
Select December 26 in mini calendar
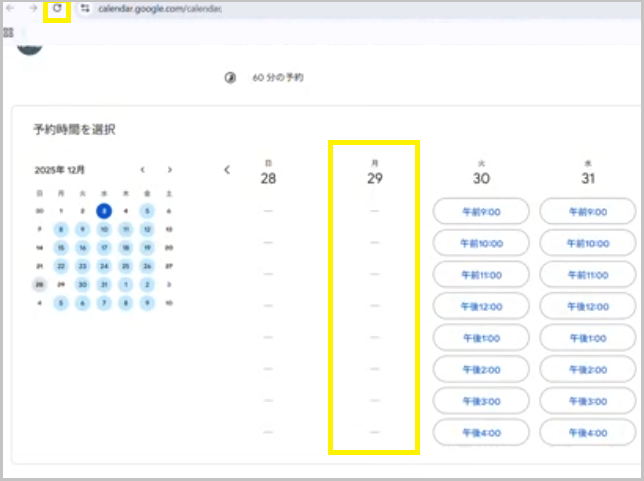pyautogui.click(x=147, y=266)
